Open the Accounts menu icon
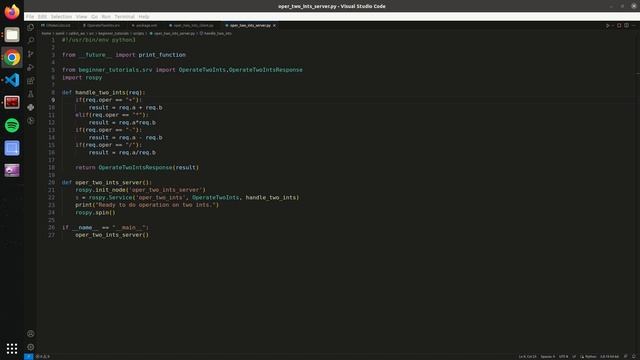 click(x=31, y=333)
